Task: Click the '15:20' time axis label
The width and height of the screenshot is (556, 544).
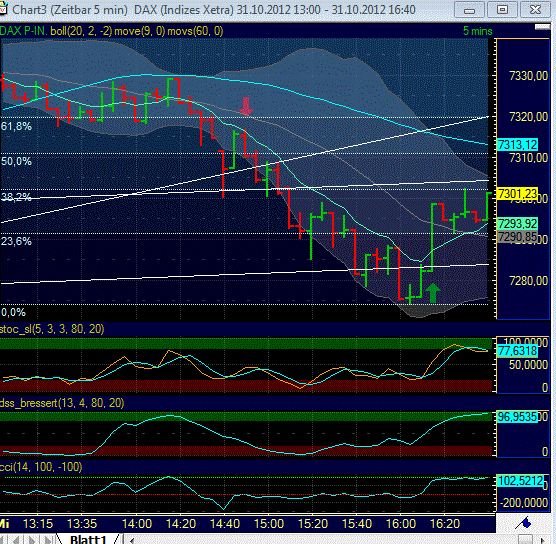Action: pos(313,524)
